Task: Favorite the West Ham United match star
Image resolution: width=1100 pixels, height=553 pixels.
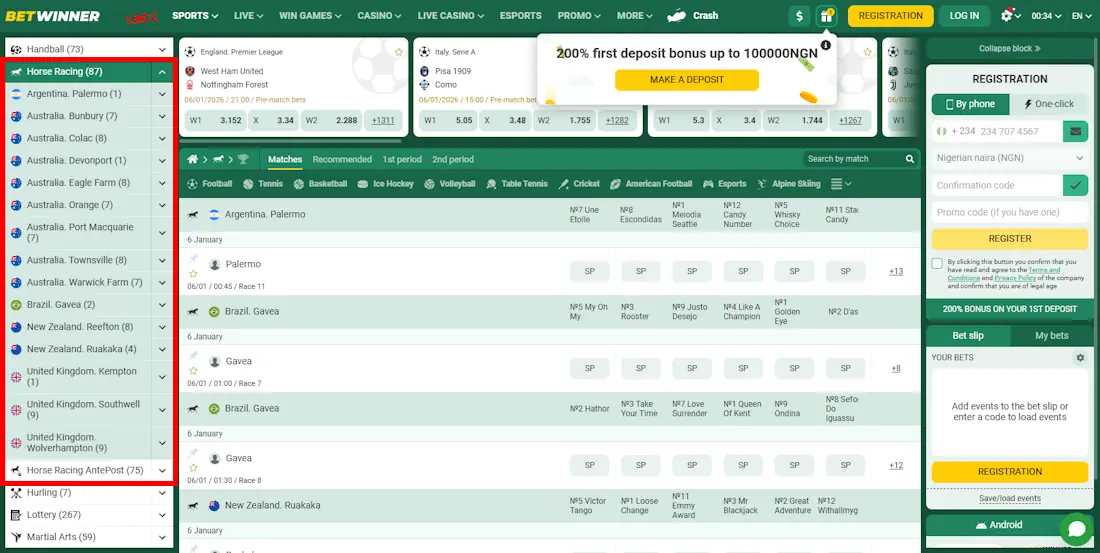Action: pyautogui.click(x=398, y=52)
